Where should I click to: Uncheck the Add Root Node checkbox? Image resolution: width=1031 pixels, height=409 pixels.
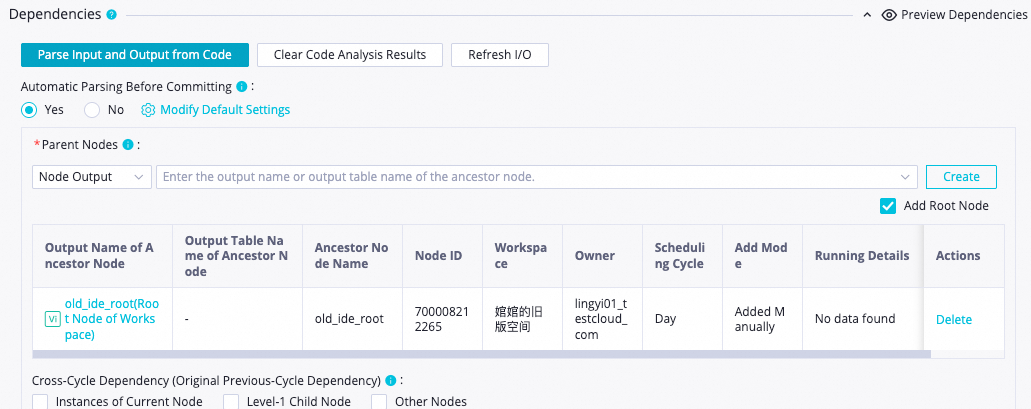(888, 206)
